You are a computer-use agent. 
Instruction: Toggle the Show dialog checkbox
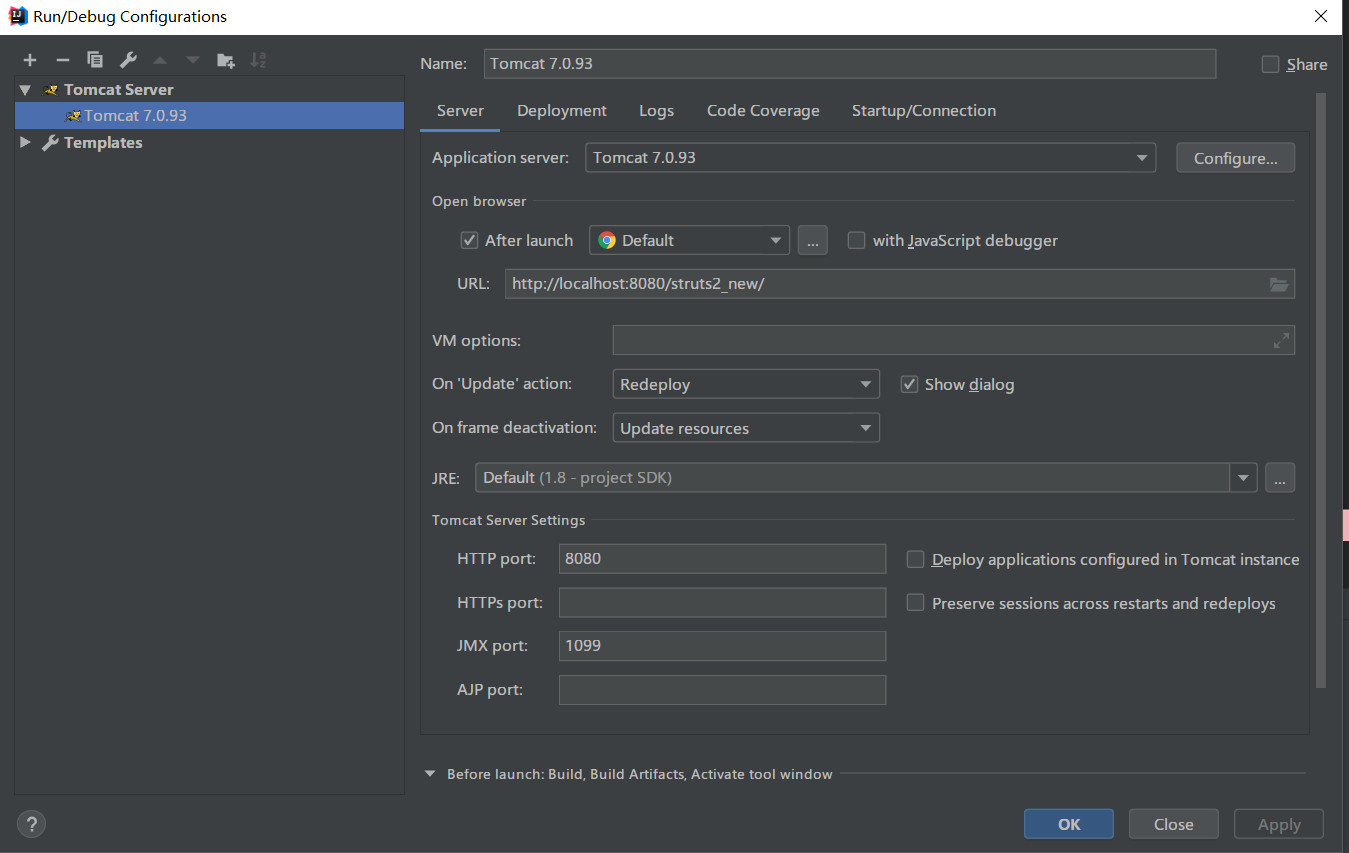click(x=909, y=384)
